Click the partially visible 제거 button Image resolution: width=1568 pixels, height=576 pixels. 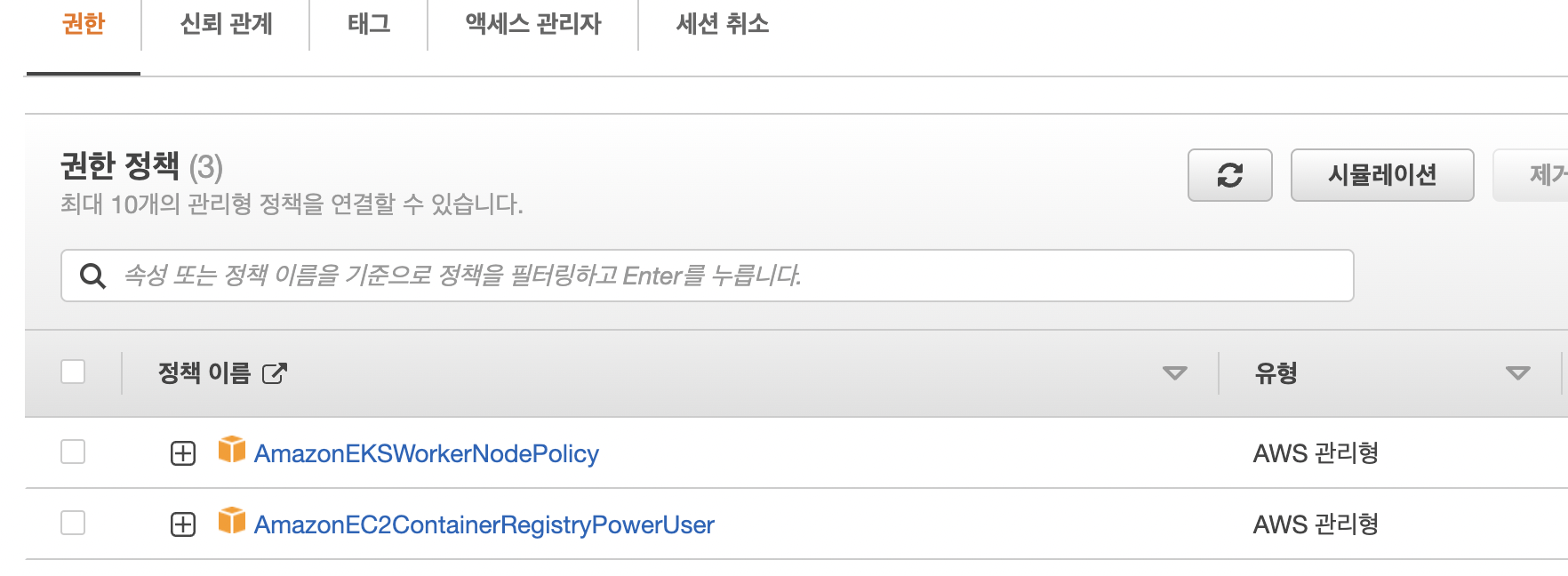[x=1531, y=175]
